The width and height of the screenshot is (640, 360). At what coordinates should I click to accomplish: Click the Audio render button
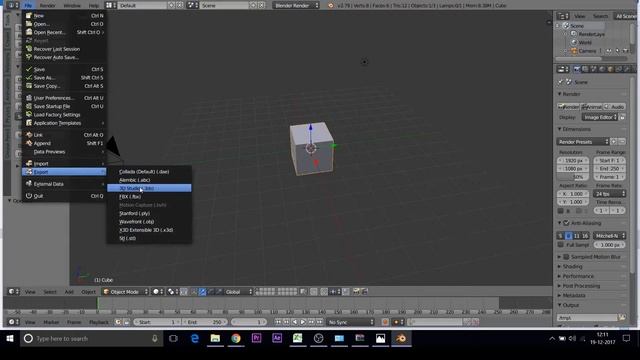click(615, 107)
